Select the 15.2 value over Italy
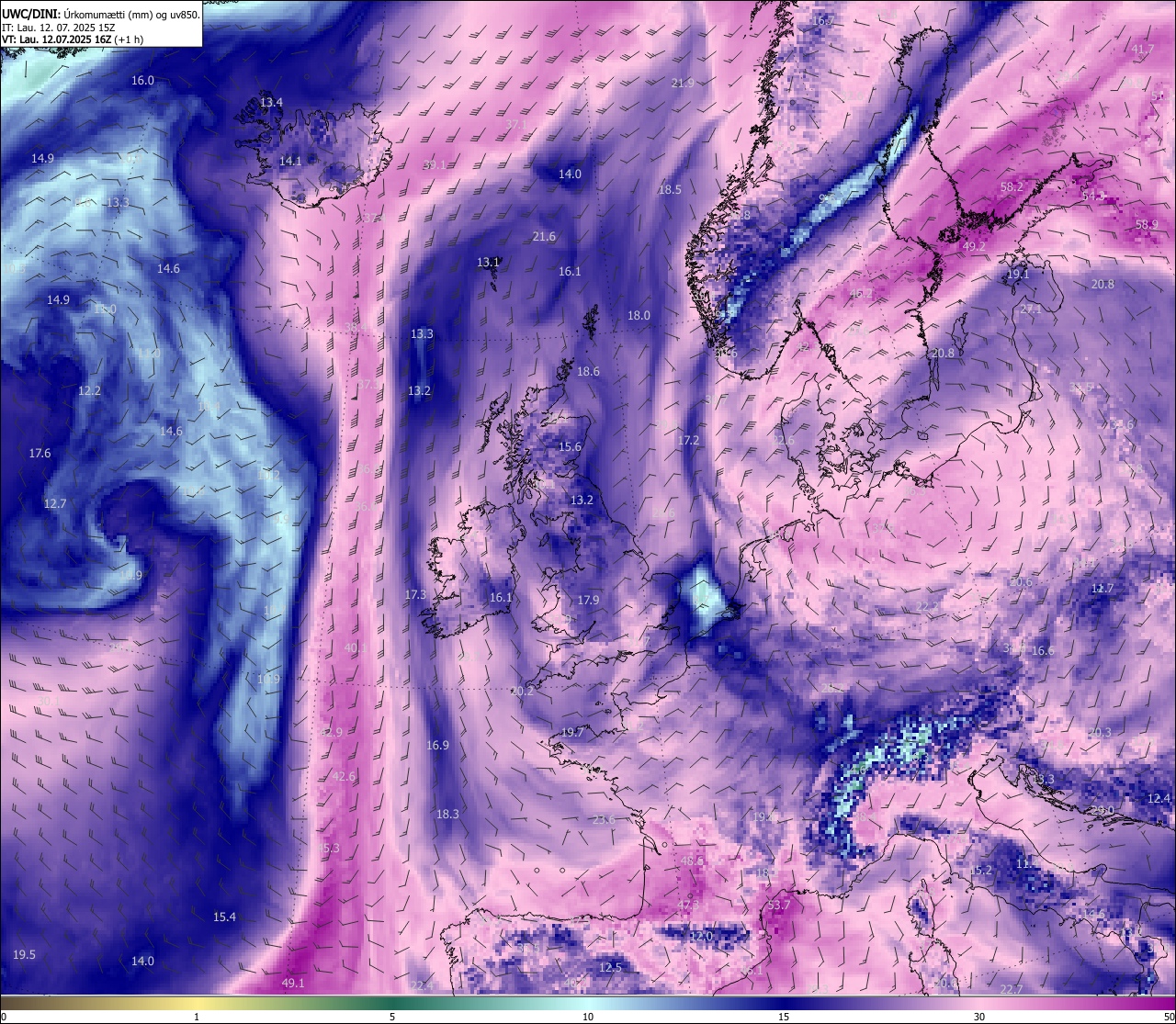1176x1024 pixels. (x=981, y=871)
